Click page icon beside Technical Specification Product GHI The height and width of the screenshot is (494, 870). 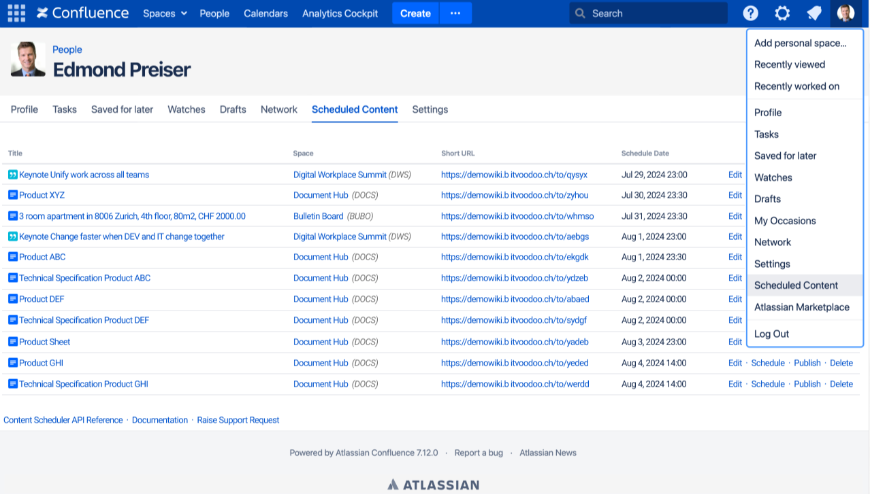[13, 384]
